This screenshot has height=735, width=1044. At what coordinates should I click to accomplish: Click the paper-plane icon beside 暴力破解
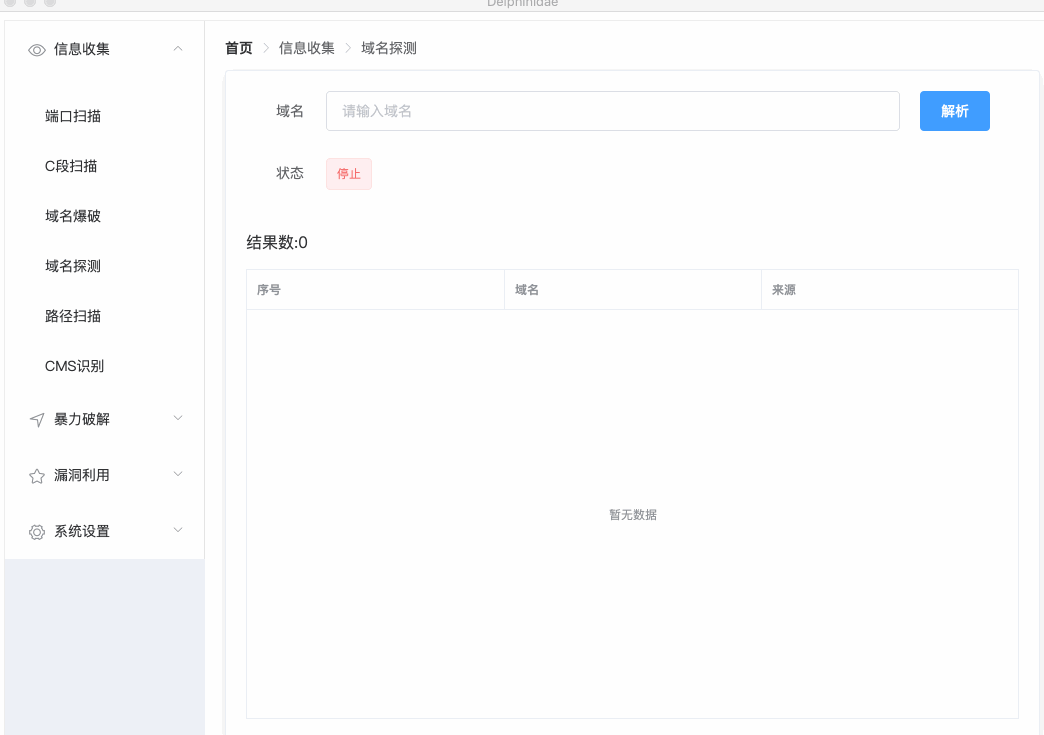click(x=37, y=420)
